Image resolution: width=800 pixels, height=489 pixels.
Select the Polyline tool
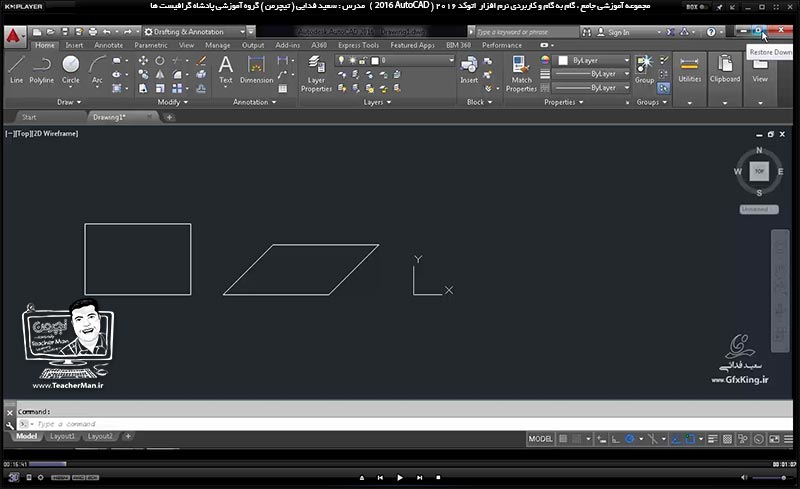(41, 69)
